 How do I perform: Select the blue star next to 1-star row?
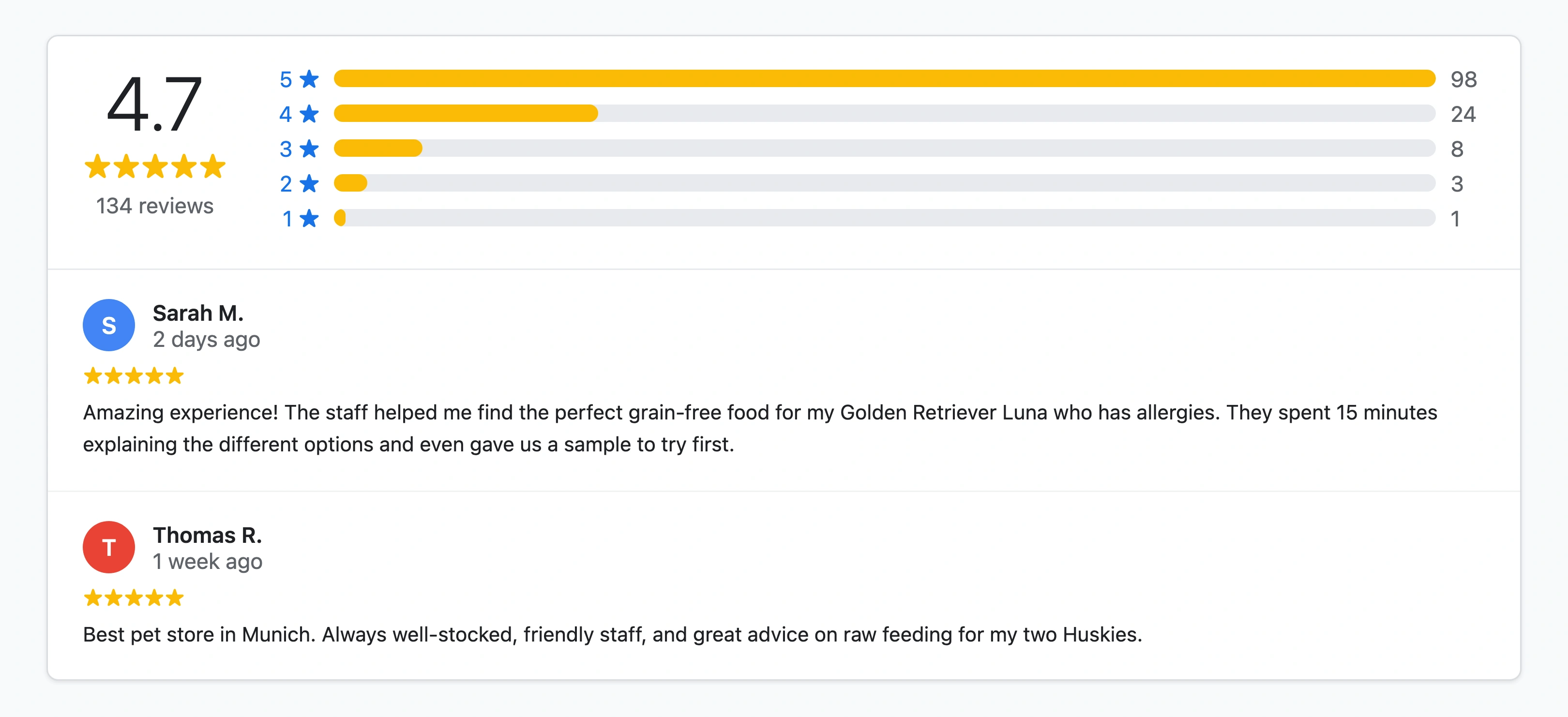click(309, 217)
